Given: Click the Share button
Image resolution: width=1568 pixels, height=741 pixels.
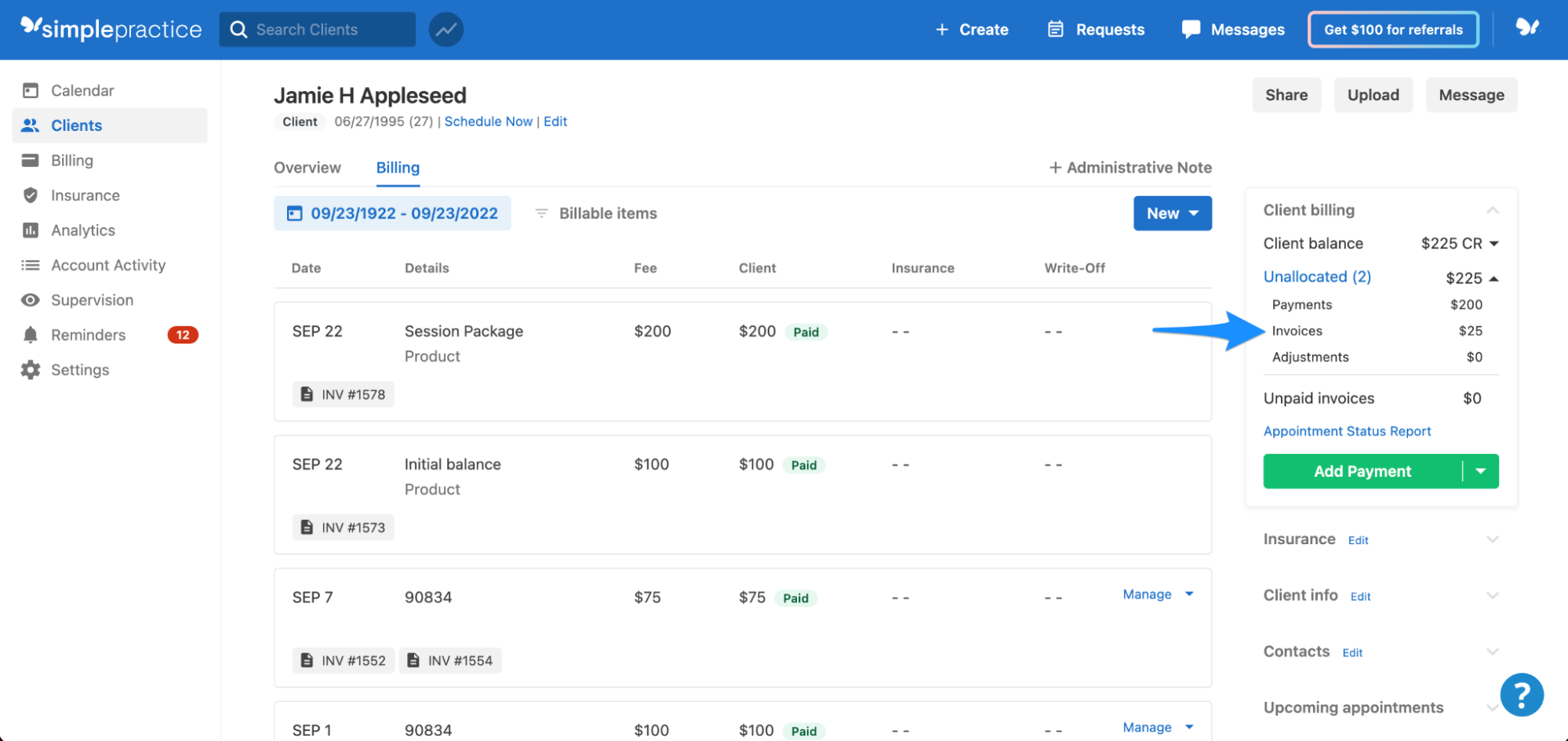Looking at the screenshot, I should pos(1286,95).
